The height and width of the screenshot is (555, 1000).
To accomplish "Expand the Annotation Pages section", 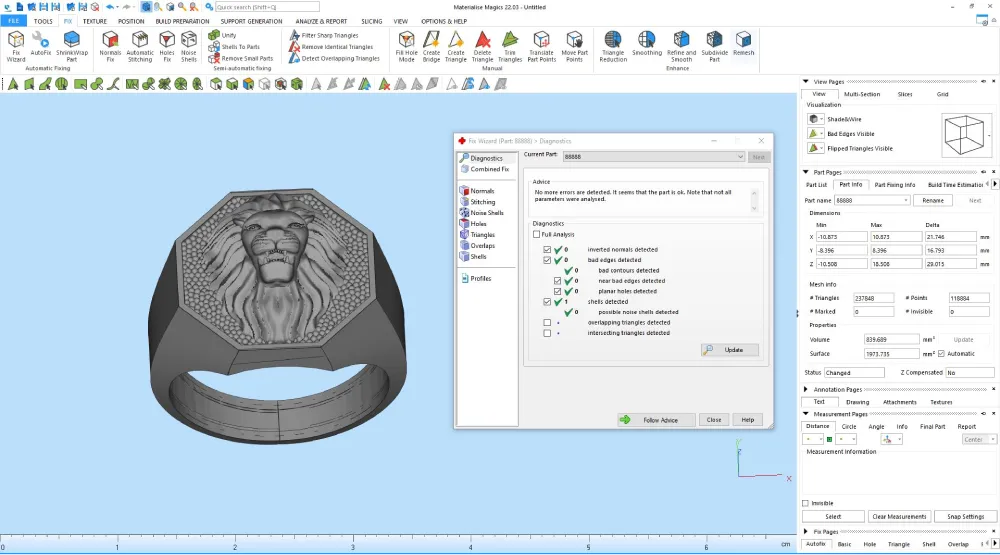I will [x=805, y=389].
